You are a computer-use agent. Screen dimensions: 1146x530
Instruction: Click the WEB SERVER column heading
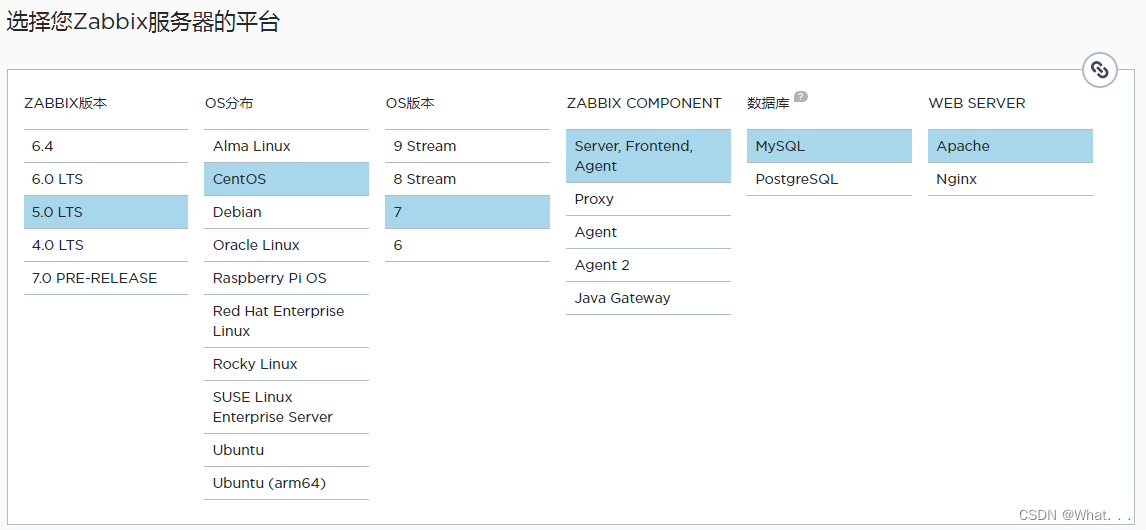click(976, 103)
